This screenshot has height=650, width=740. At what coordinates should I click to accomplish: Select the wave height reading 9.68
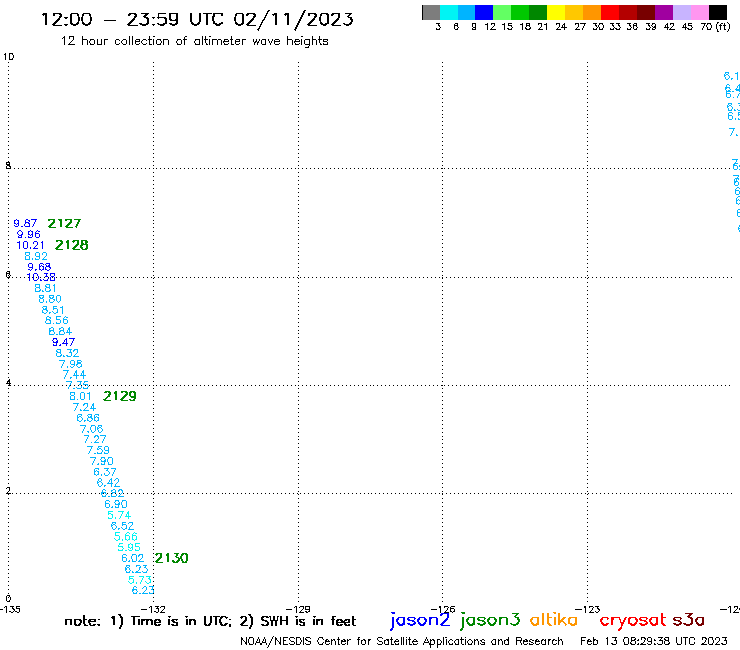[x=39, y=267]
